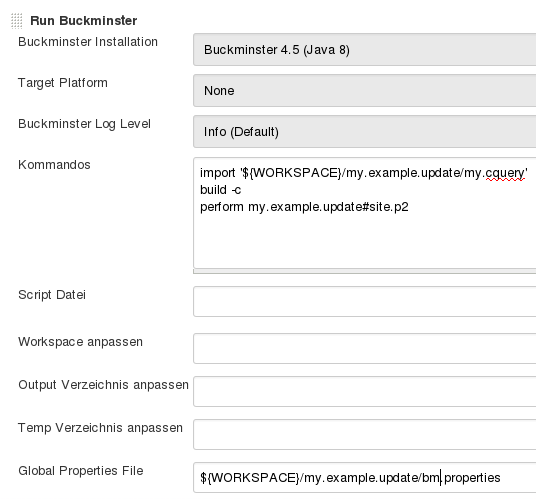Focus the Output Verzeichnis anpassen field

click(x=364, y=392)
